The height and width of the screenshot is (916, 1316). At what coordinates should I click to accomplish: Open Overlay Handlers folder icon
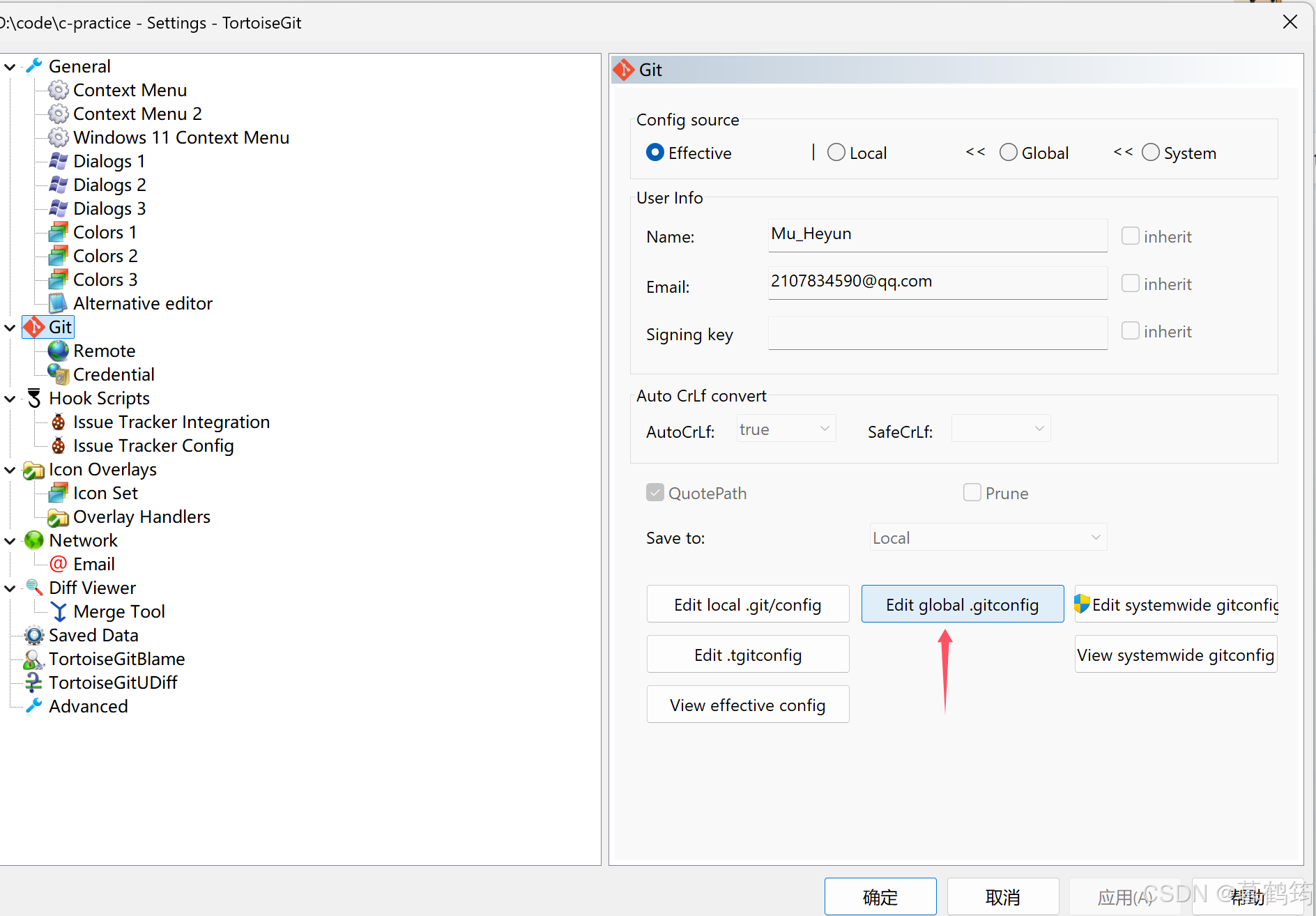pyautogui.click(x=59, y=517)
